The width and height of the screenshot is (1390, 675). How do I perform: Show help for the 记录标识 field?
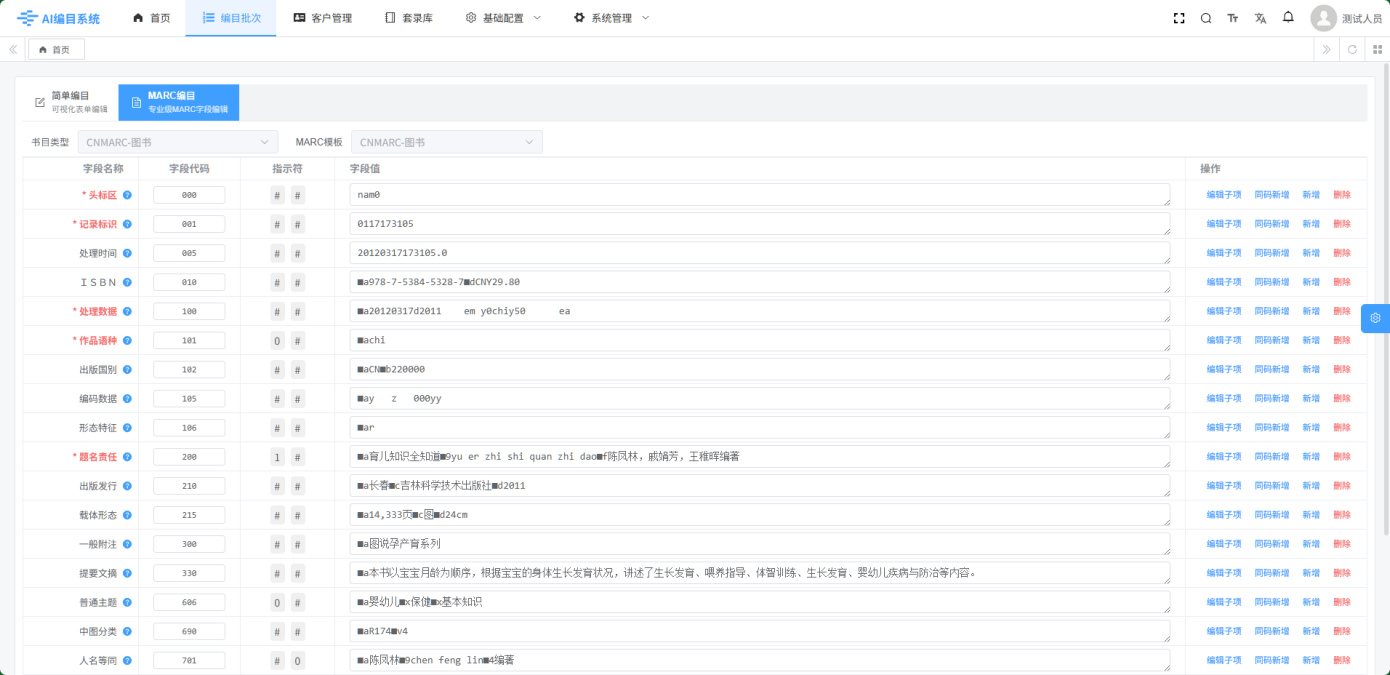[127, 224]
